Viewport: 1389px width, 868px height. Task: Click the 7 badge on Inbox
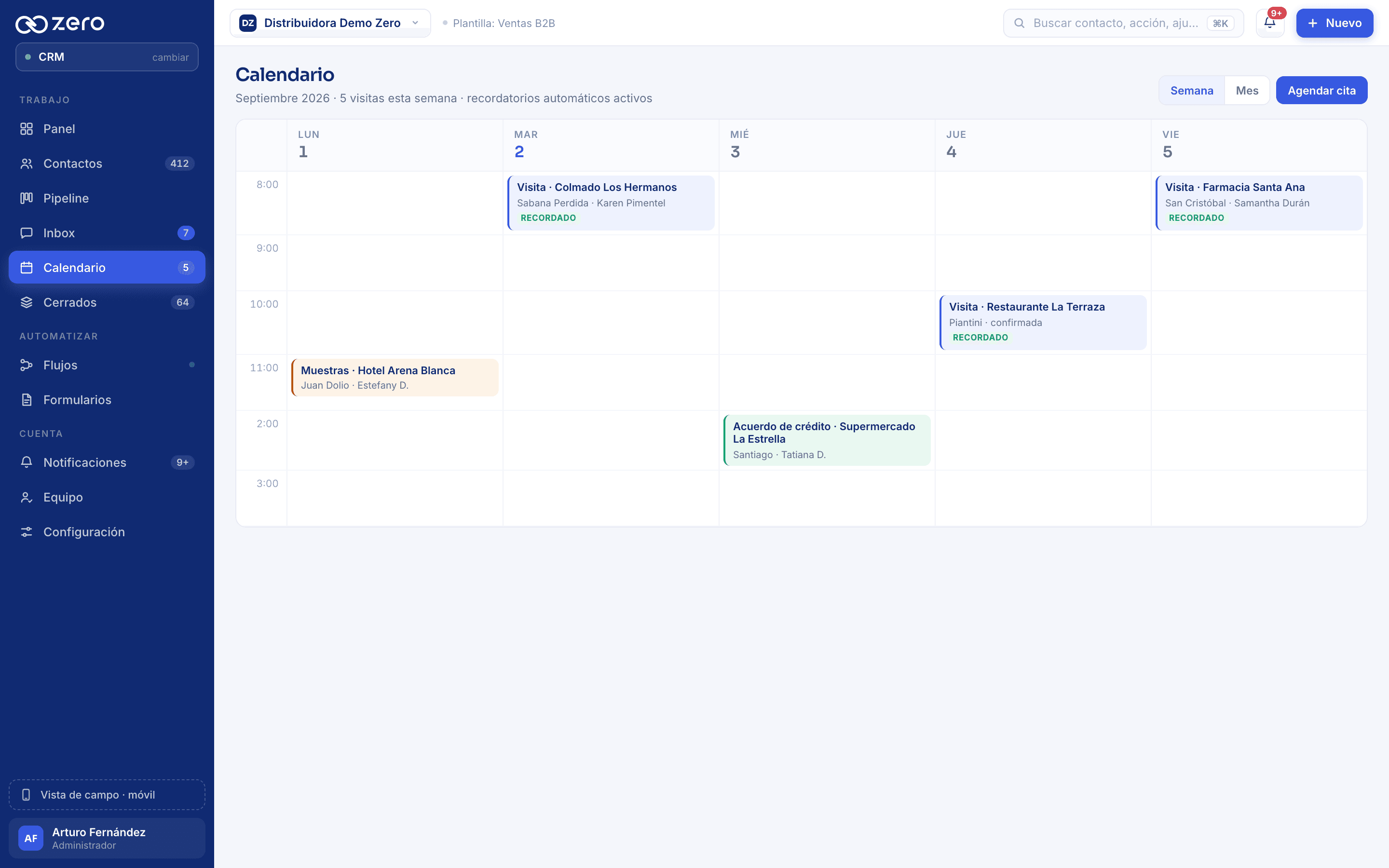(185, 233)
